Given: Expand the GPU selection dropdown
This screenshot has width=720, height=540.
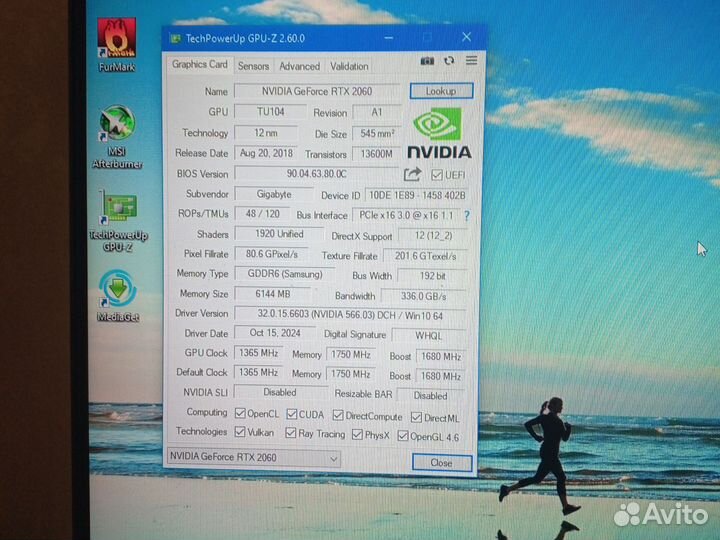Looking at the screenshot, I should pyautogui.click(x=333, y=458).
